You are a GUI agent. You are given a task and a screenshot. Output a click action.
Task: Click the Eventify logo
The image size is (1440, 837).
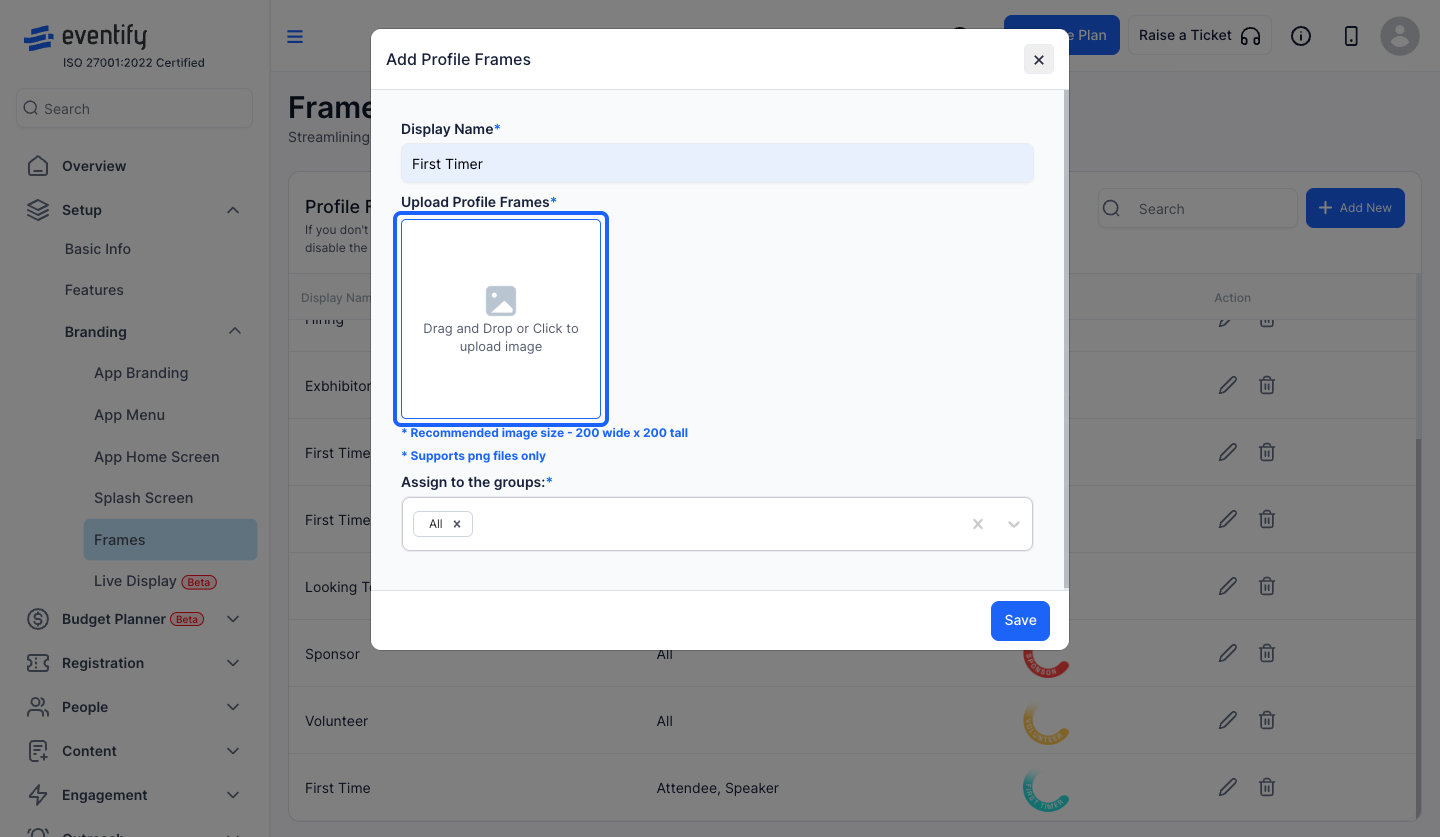coord(86,38)
